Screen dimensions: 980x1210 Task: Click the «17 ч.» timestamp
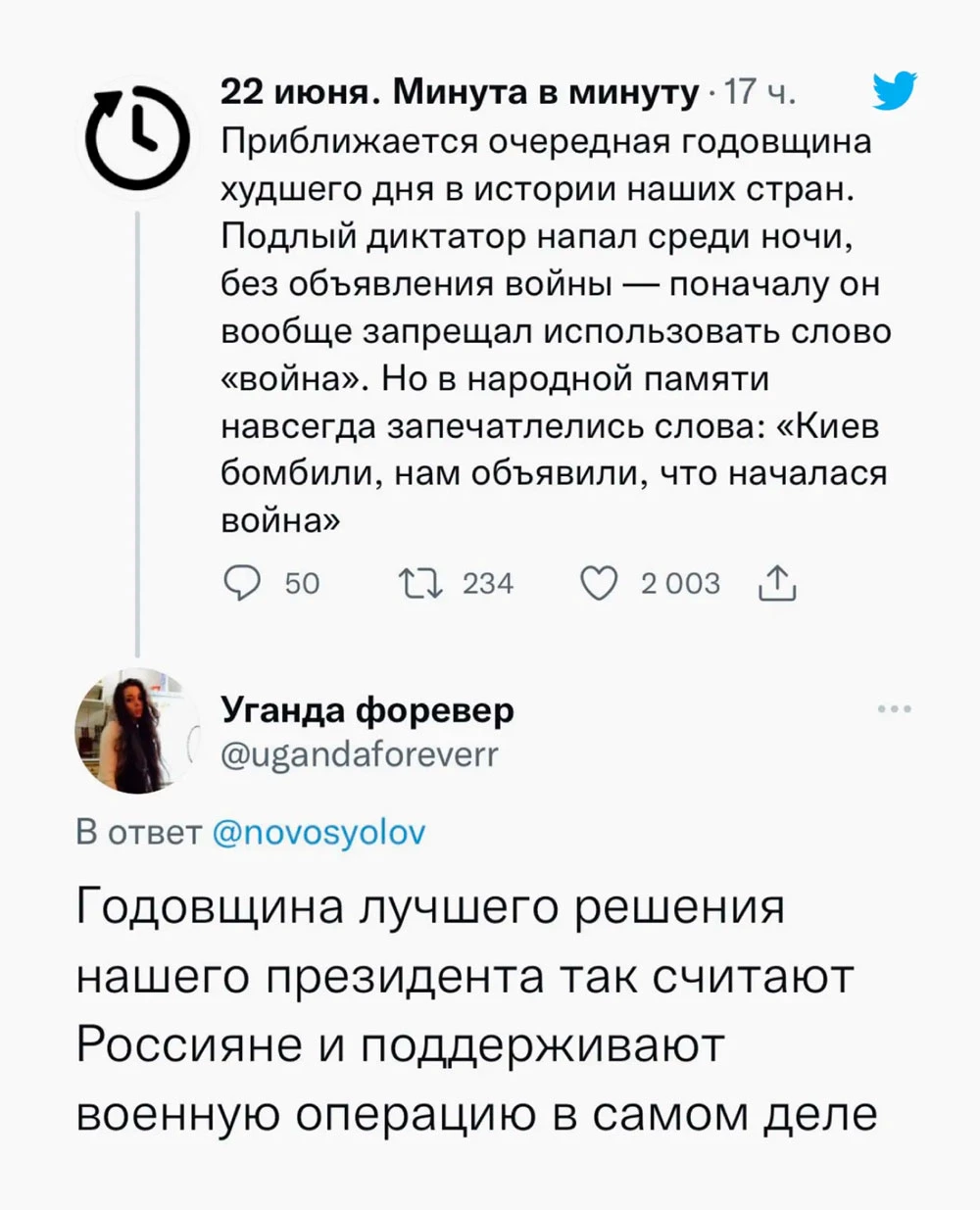point(759,93)
